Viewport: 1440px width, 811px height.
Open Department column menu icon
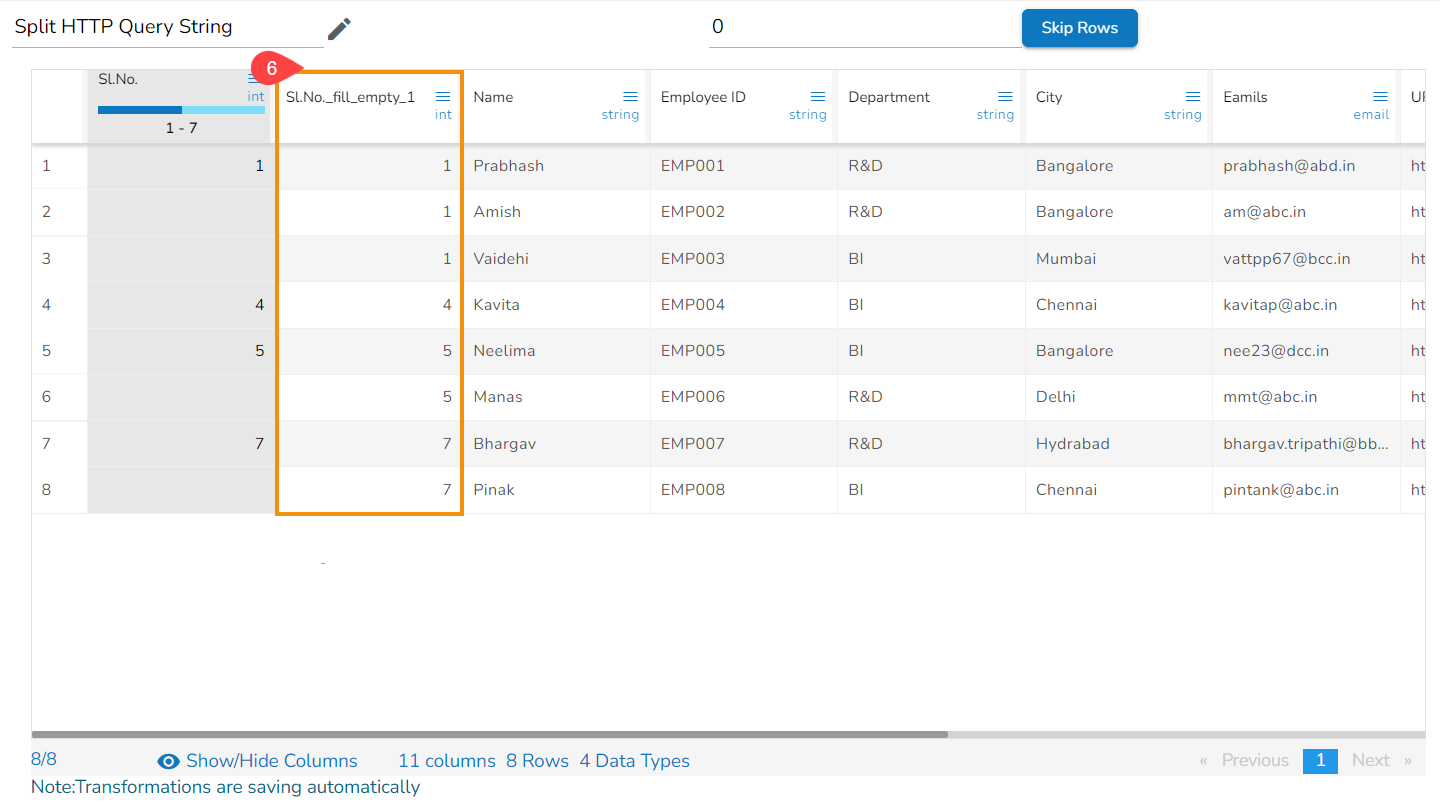[1005, 97]
